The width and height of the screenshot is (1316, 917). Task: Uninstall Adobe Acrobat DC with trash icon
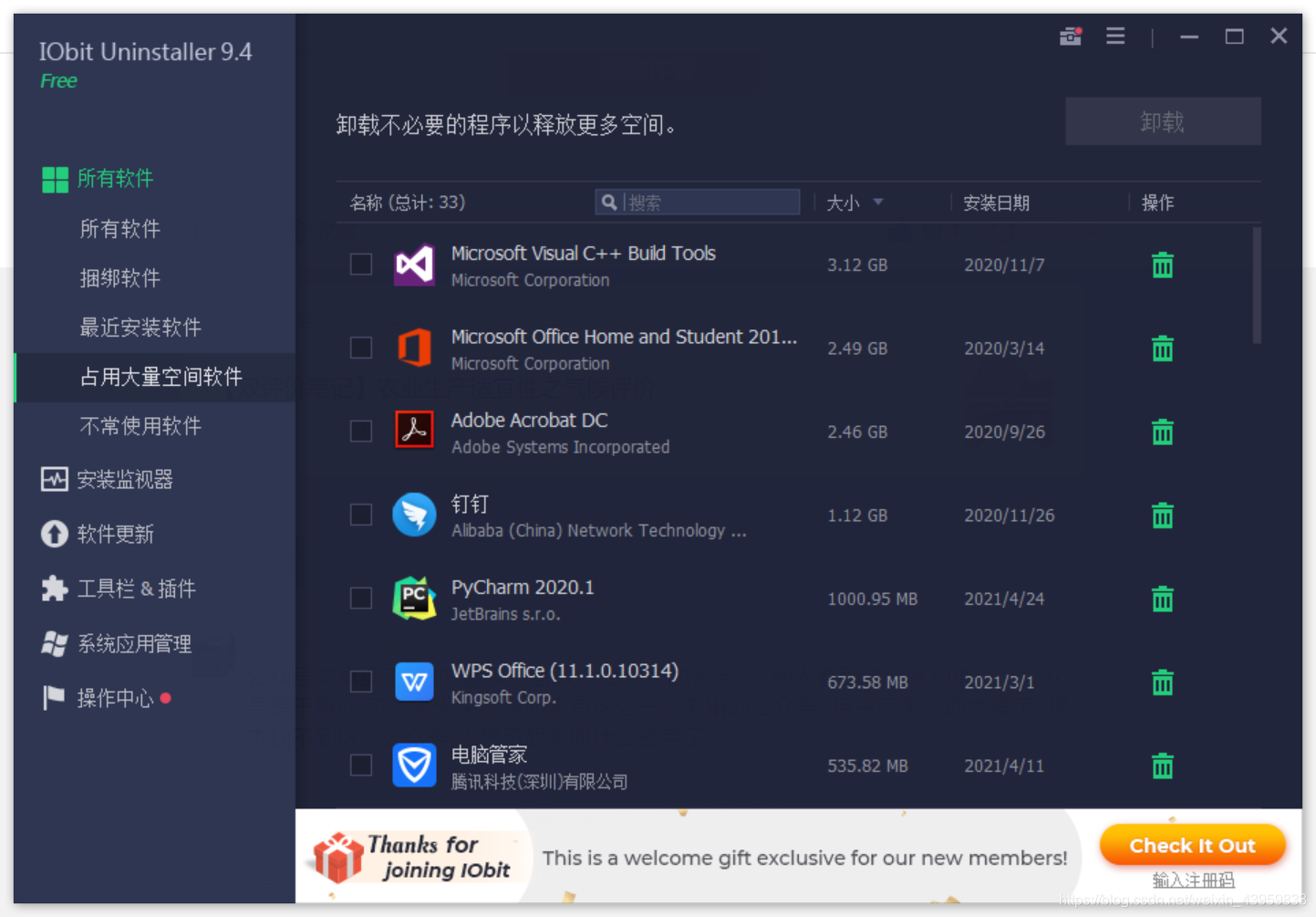coord(1162,432)
